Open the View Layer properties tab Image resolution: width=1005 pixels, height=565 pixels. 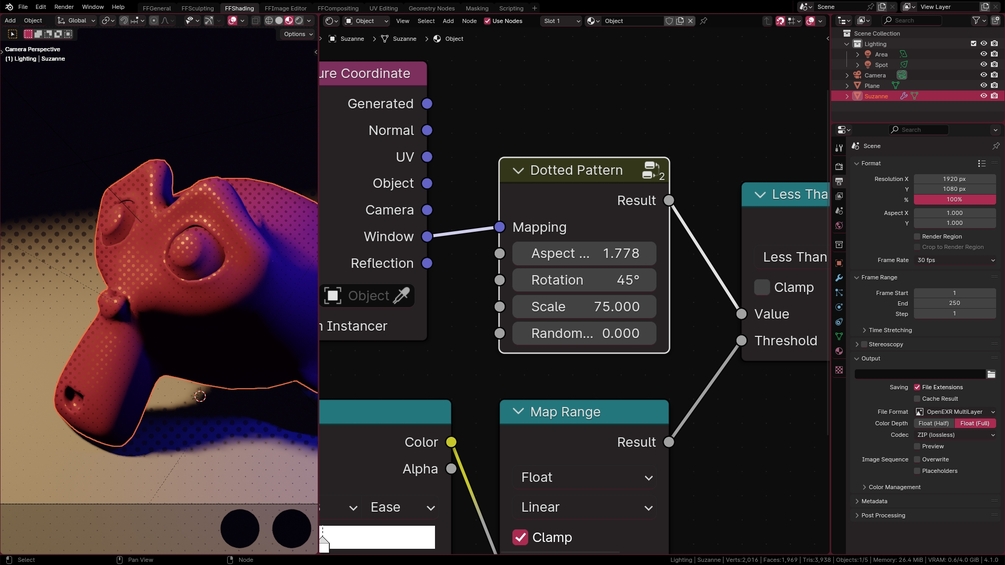pyautogui.click(x=839, y=196)
